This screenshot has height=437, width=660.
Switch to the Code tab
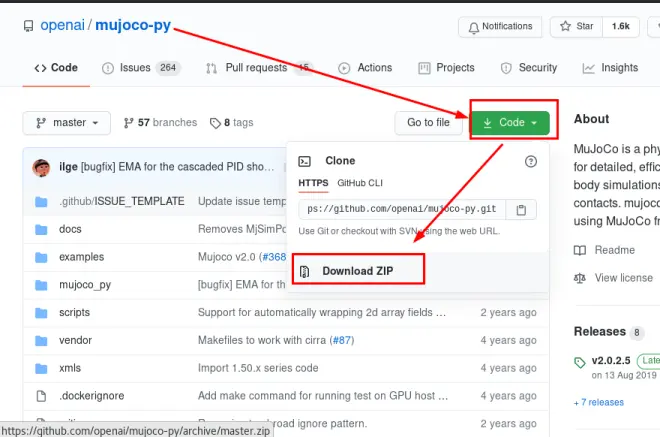56,68
